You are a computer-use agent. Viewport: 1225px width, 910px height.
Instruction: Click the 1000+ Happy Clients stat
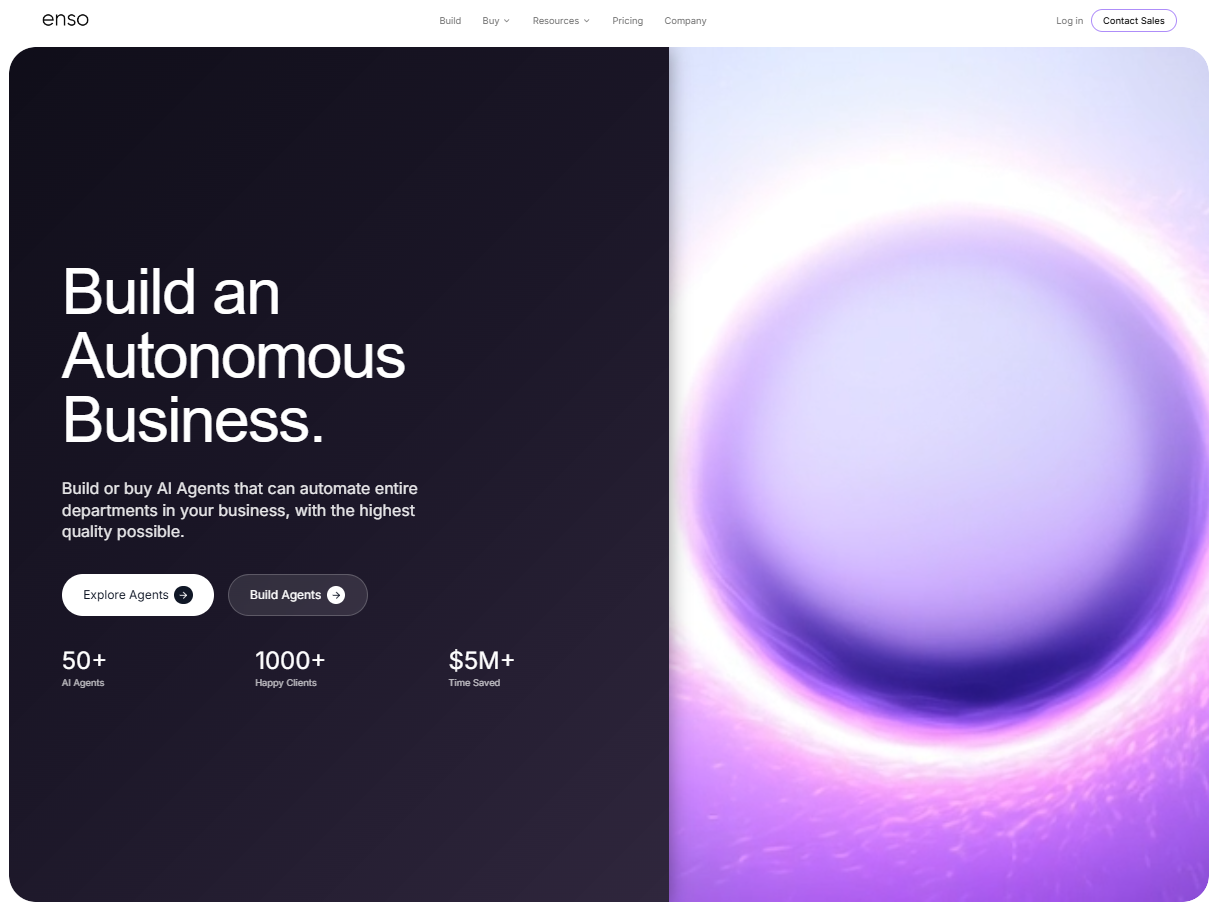(x=290, y=669)
